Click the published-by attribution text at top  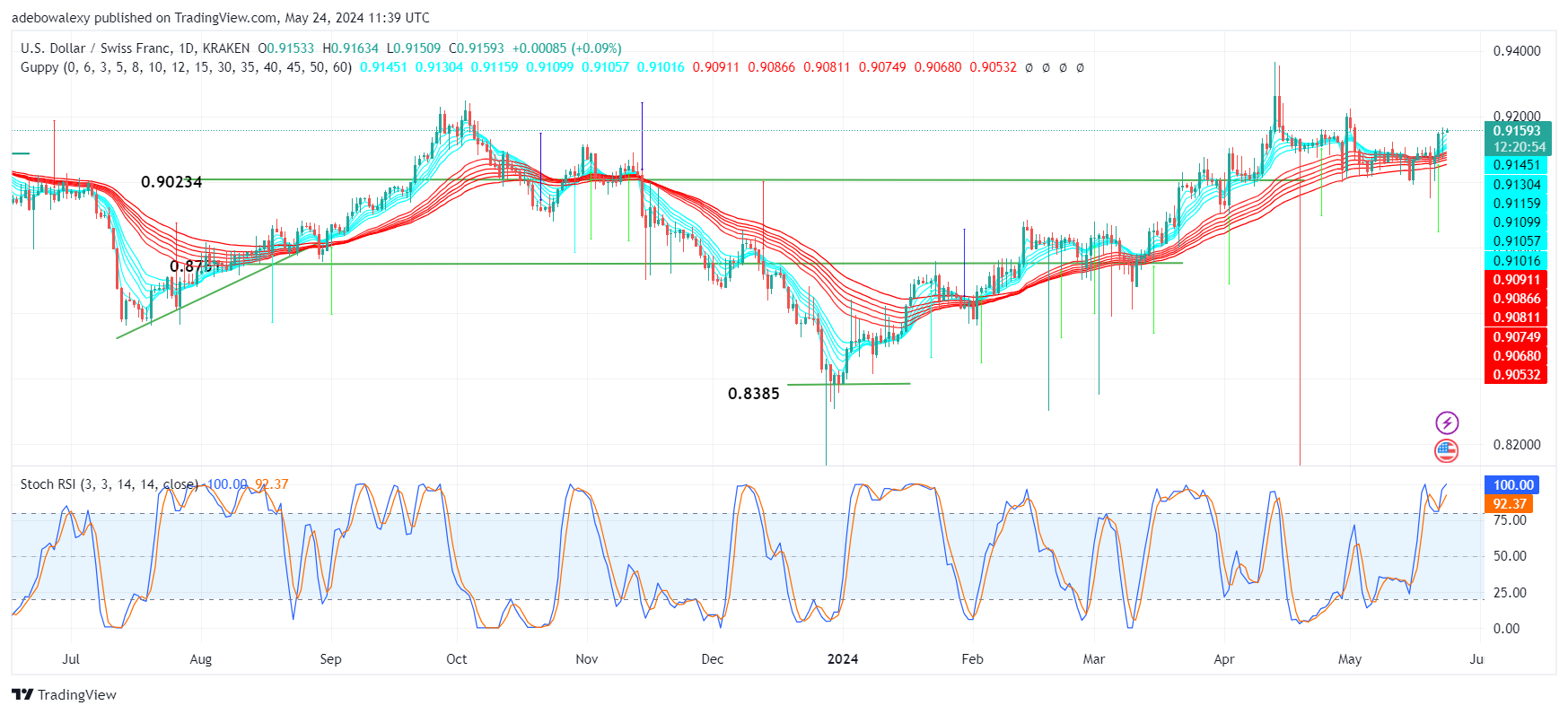coord(221,18)
